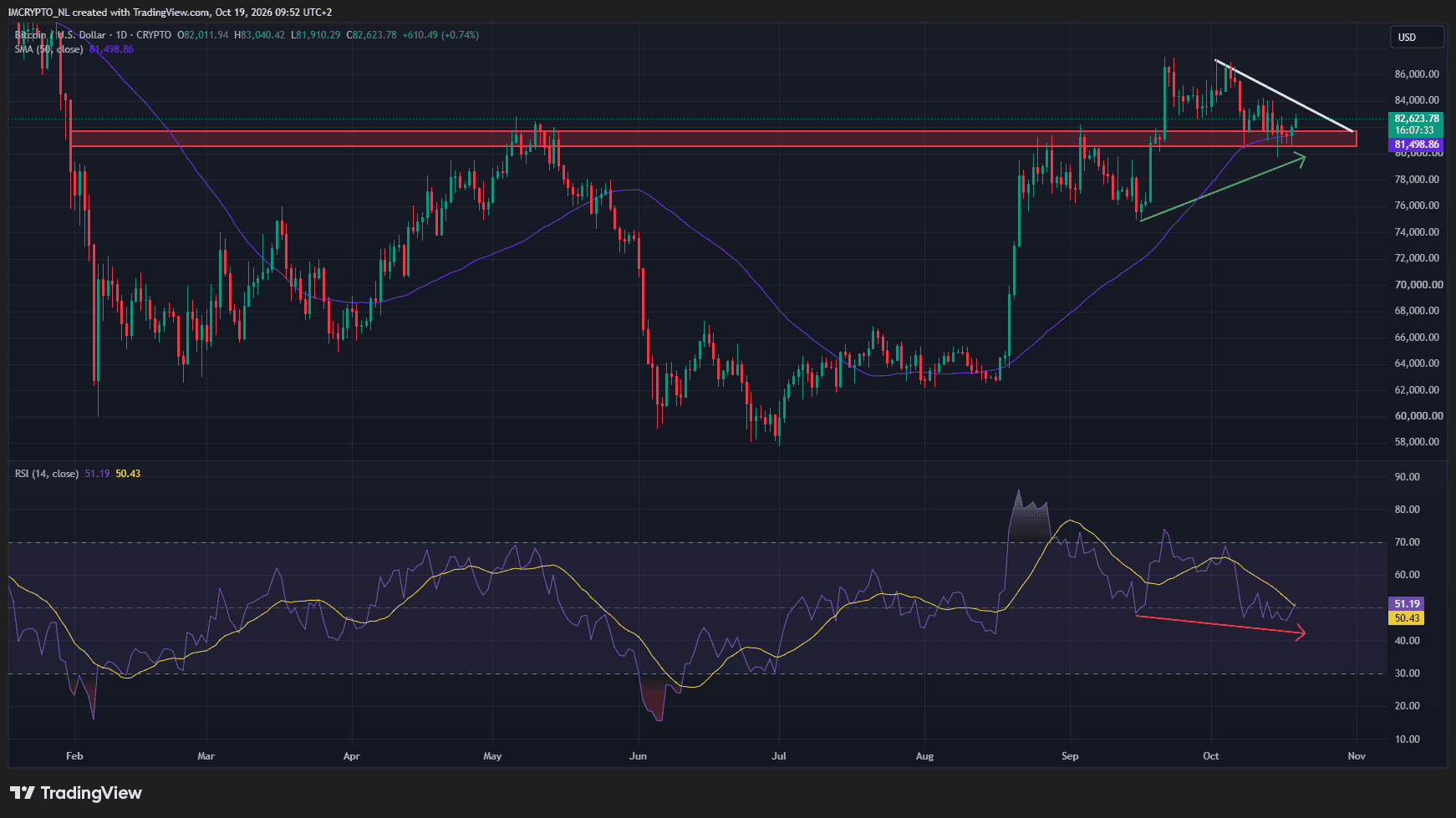Click the Jul label on time axis
The image size is (1456, 818).
click(x=779, y=756)
